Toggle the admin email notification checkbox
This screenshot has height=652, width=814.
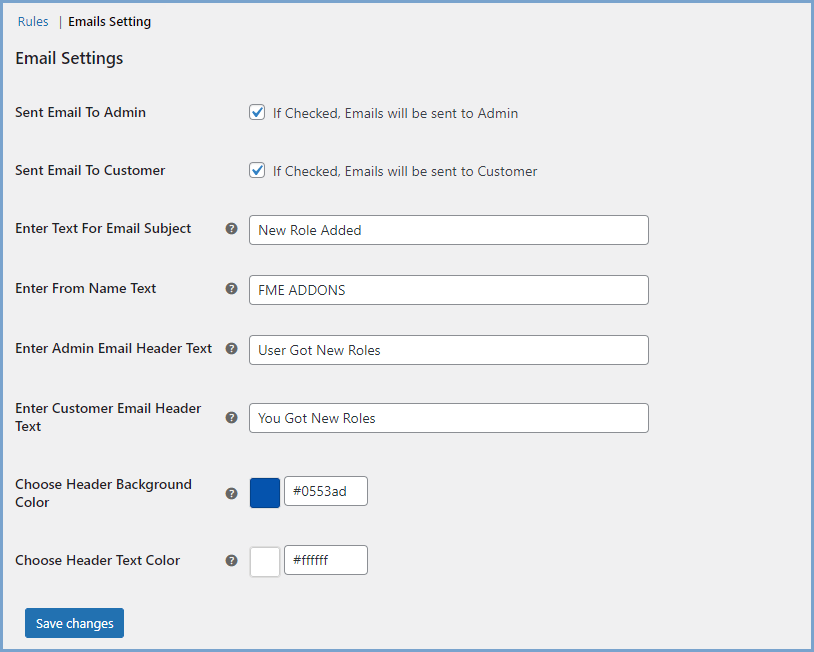257,112
